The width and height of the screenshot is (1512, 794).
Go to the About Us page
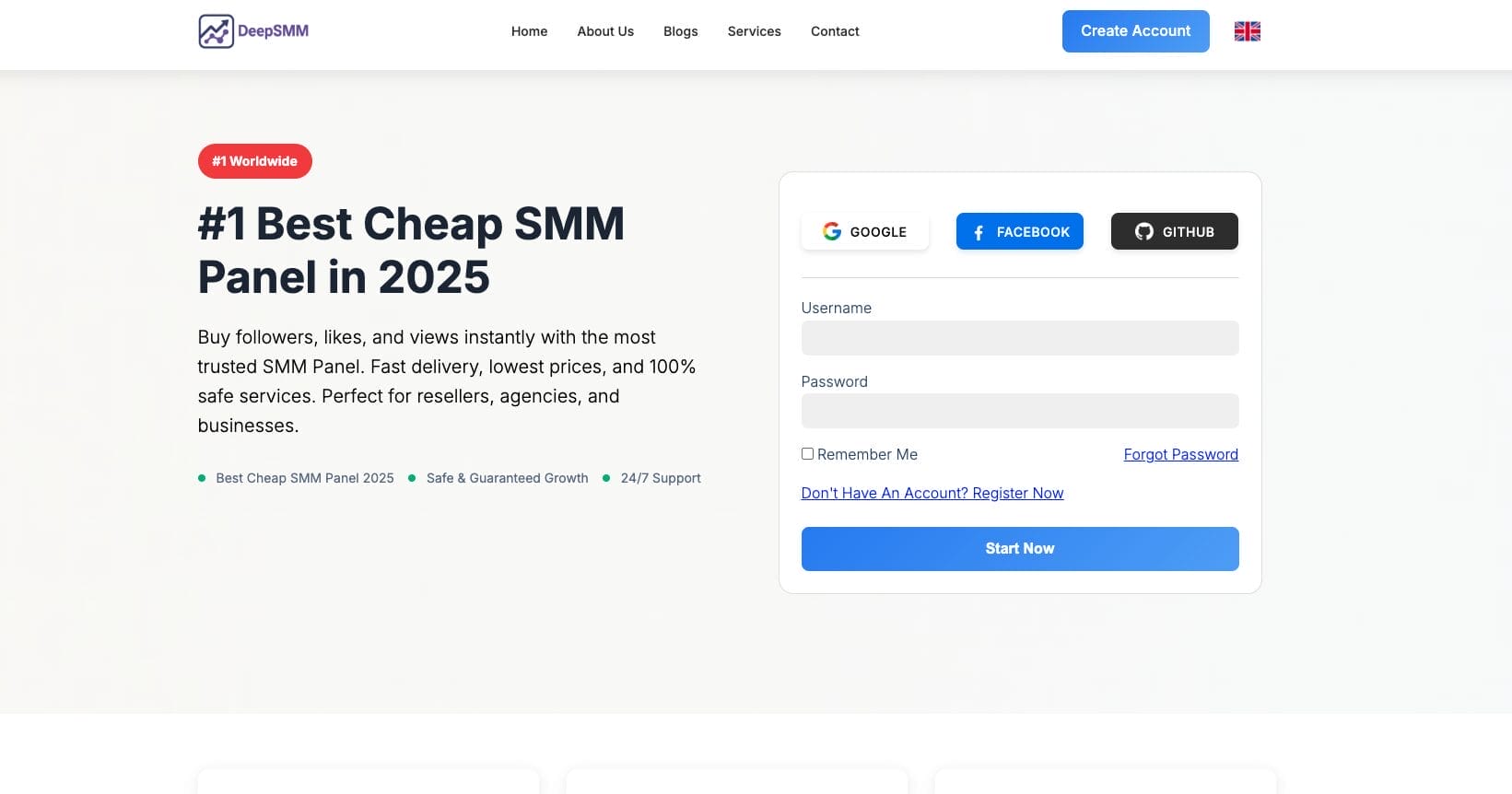pyautogui.click(x=605, y=31)
